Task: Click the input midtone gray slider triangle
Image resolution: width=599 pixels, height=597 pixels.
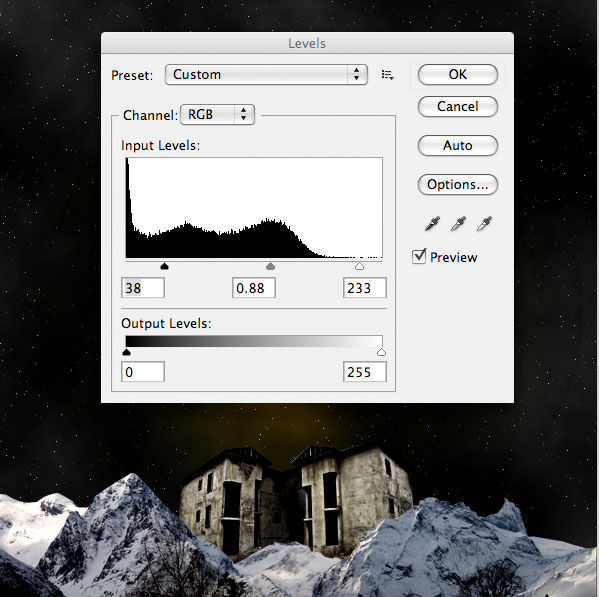Action: [x=270, y=266]
